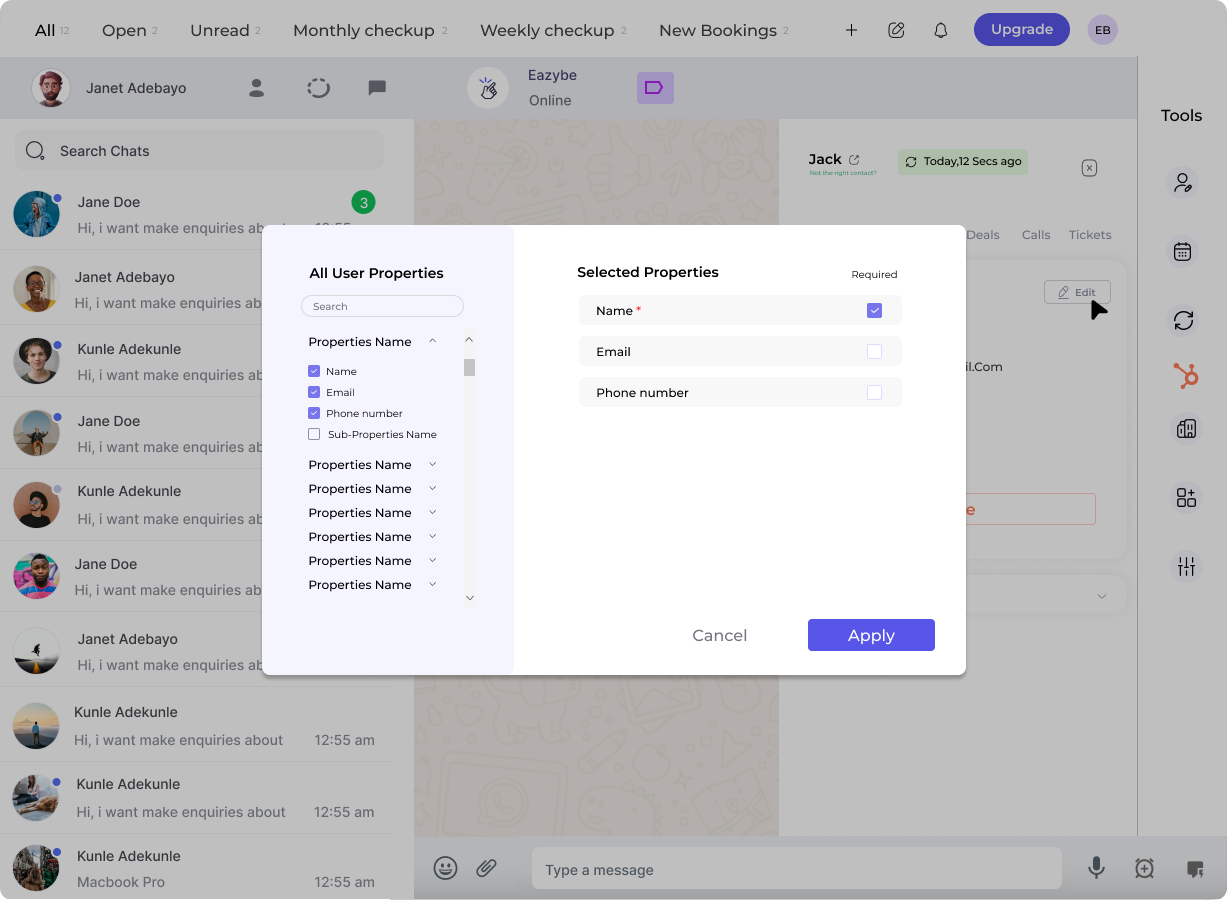Check Sub-Properties Name in All User Properties

click(x=314, y=434)
